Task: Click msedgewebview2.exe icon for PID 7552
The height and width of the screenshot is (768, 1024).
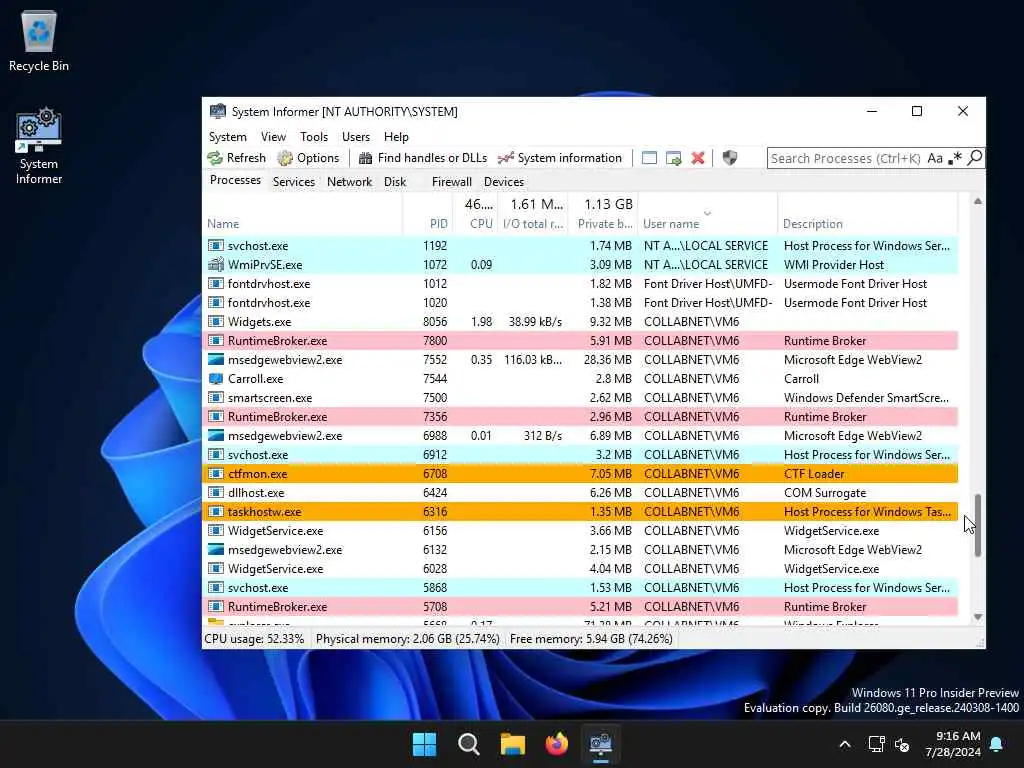Action: pyautogui.click(x=216, y=359)
